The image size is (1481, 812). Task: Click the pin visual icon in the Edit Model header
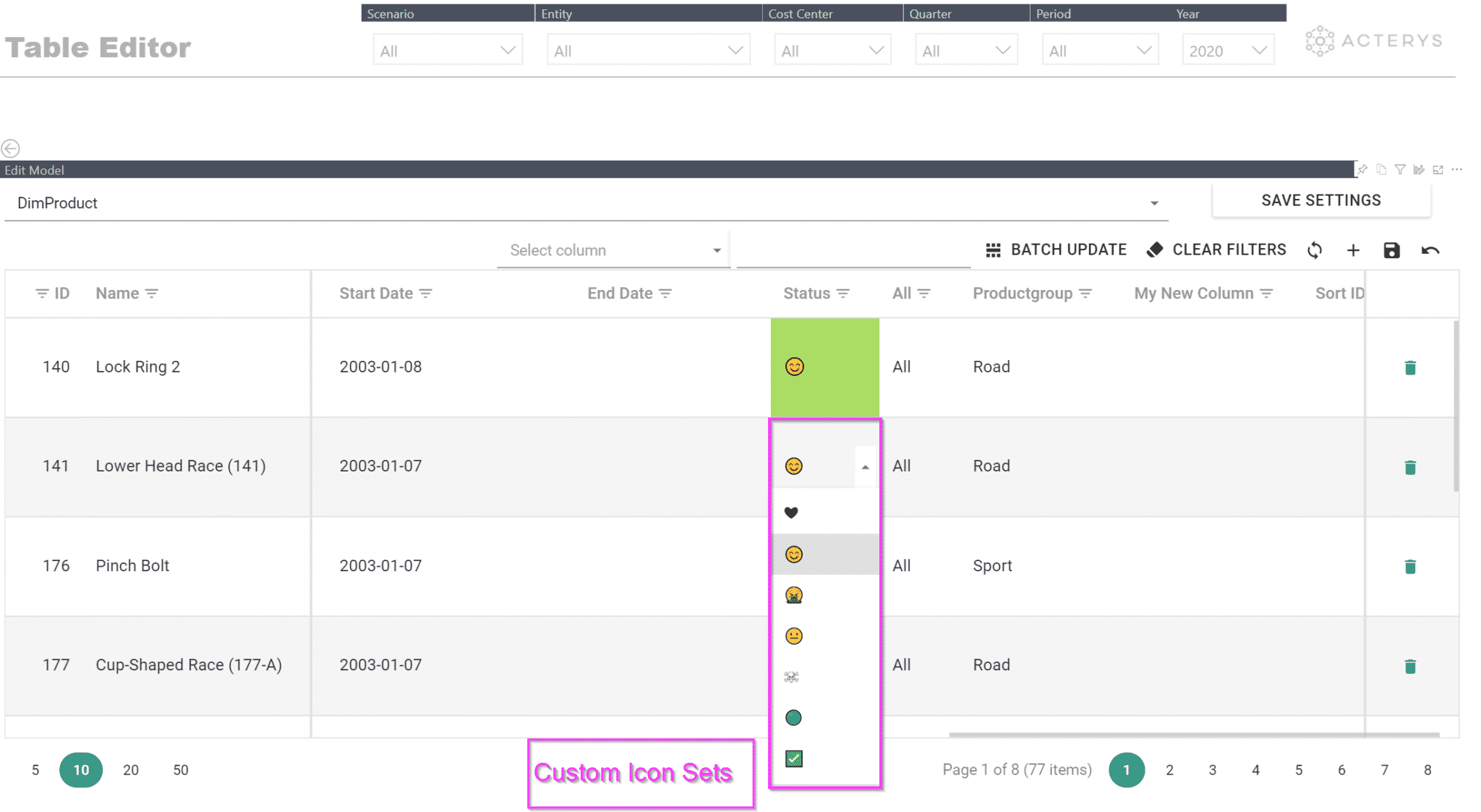click(1362, 169)
